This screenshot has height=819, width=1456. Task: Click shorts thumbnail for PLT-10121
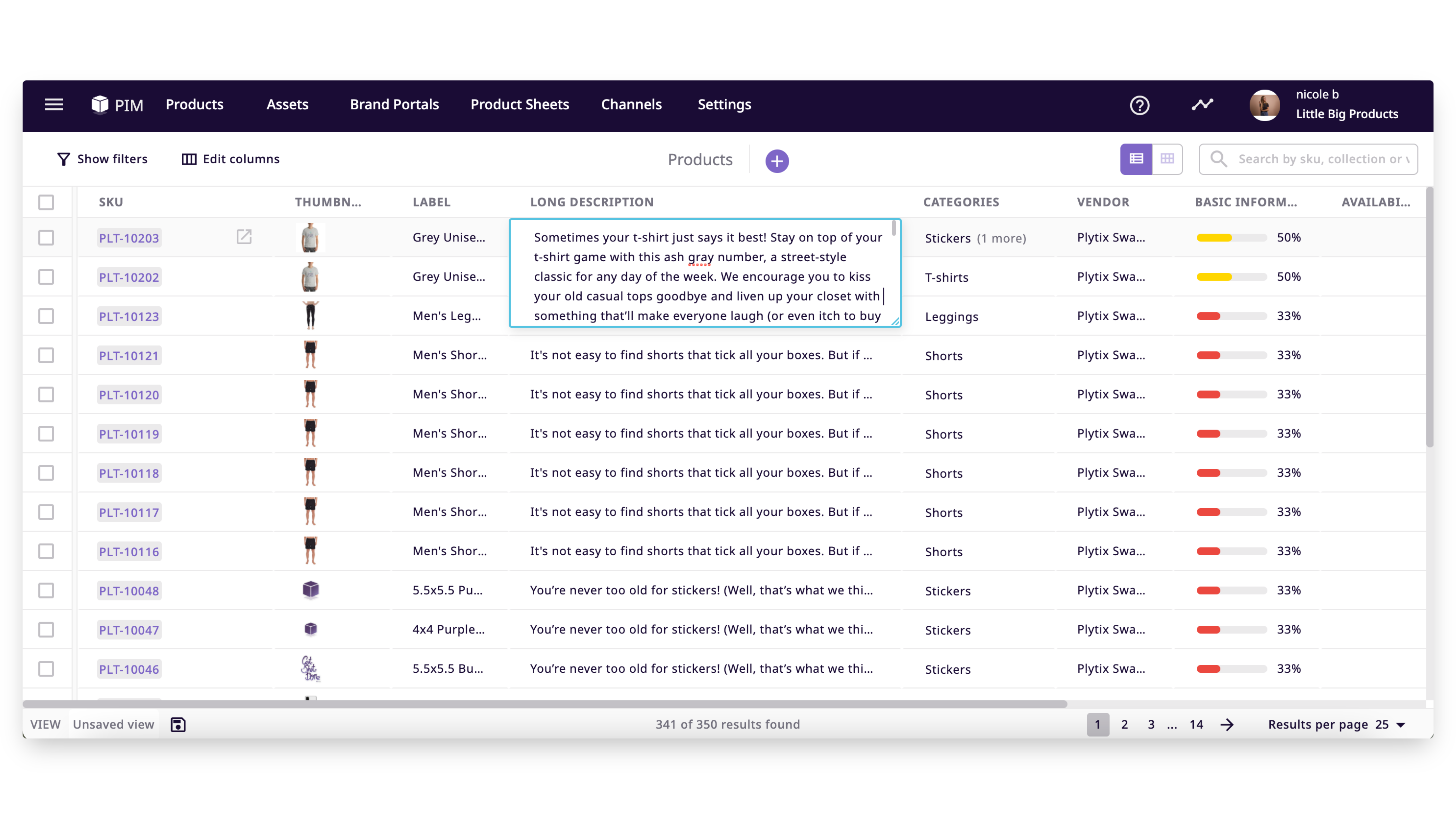pyautogui.click(x=310, y=355)
